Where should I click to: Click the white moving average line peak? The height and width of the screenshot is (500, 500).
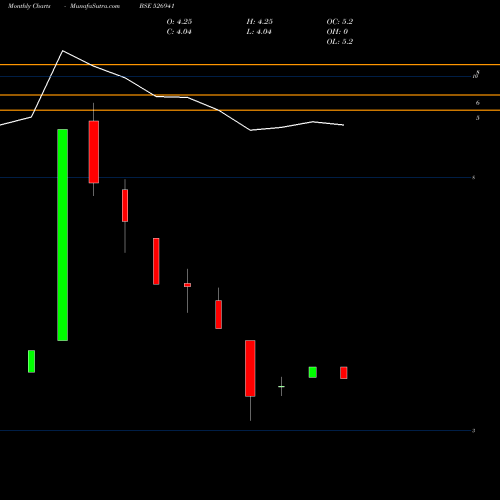(63, 51)
